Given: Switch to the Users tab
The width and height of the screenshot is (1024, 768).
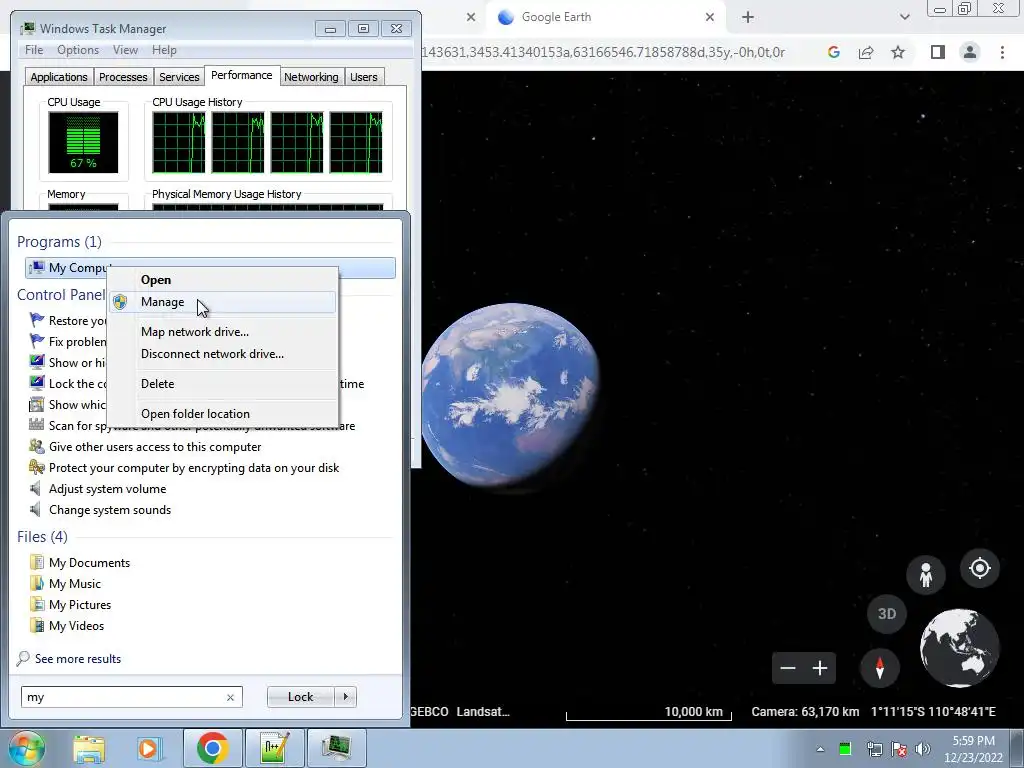Looking at the screenshot, I should click(364, 77).
